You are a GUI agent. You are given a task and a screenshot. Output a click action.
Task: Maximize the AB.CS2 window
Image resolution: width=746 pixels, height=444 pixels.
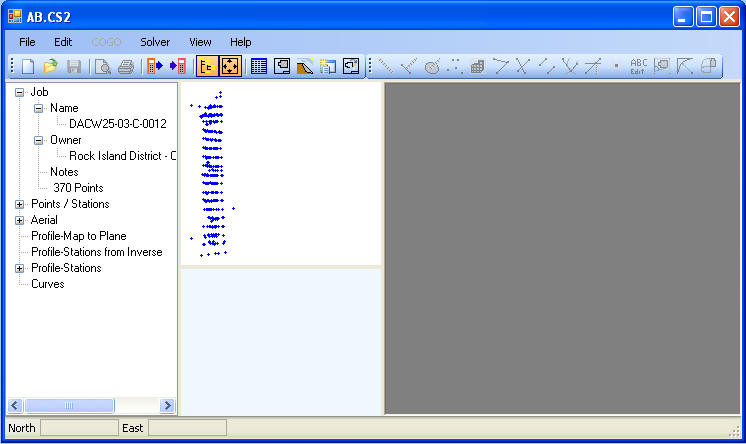707,17
